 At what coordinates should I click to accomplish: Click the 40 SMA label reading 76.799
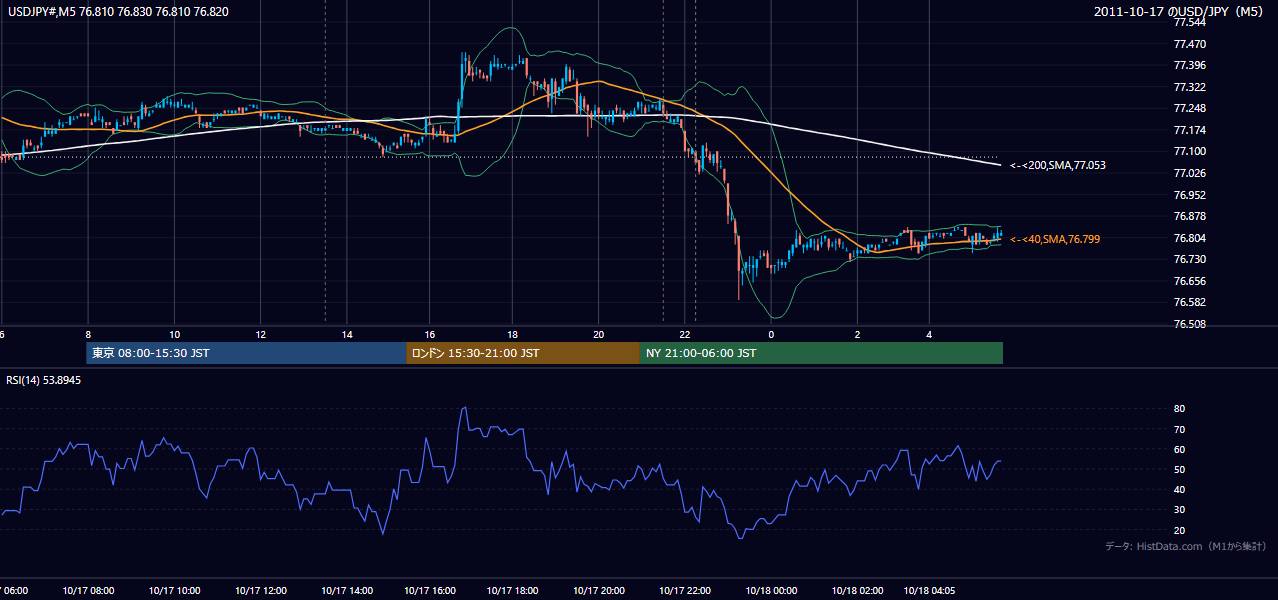(x=1056, y=240)
